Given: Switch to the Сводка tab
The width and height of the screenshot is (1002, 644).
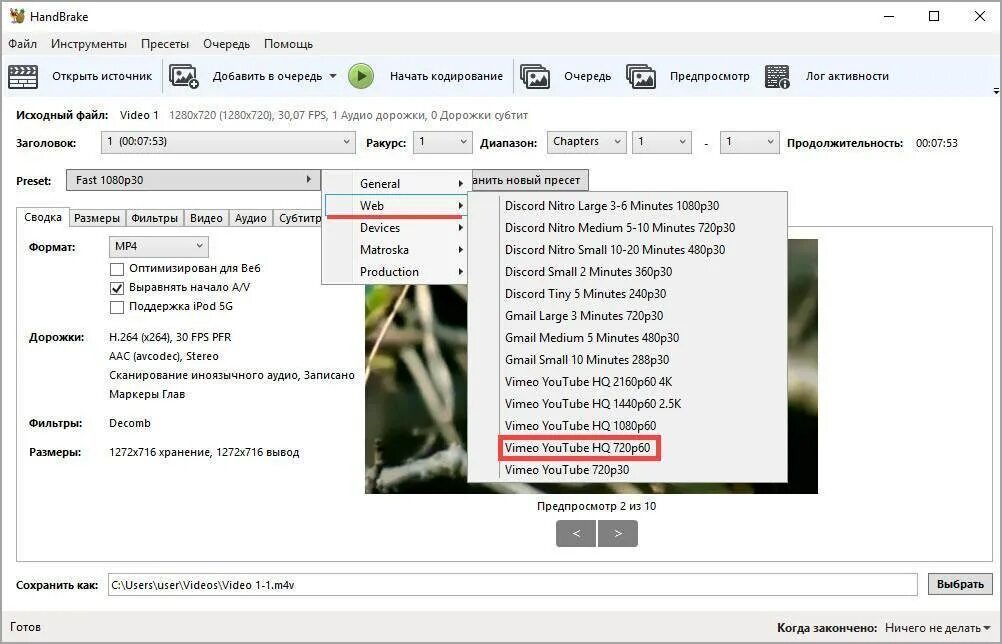Looking at the screenshot, I should 43,217.
